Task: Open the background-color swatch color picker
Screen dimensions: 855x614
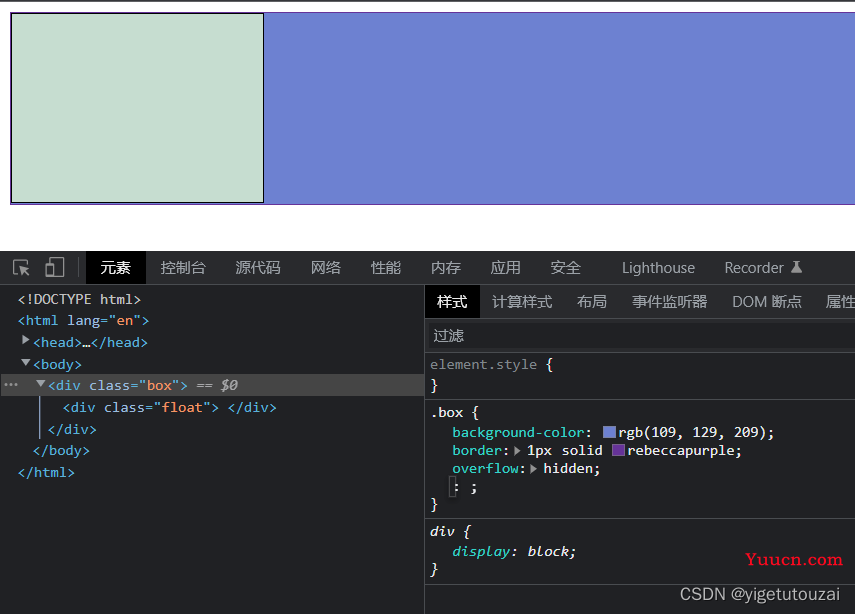Action: pyautogui.click(x=609, y=432)
